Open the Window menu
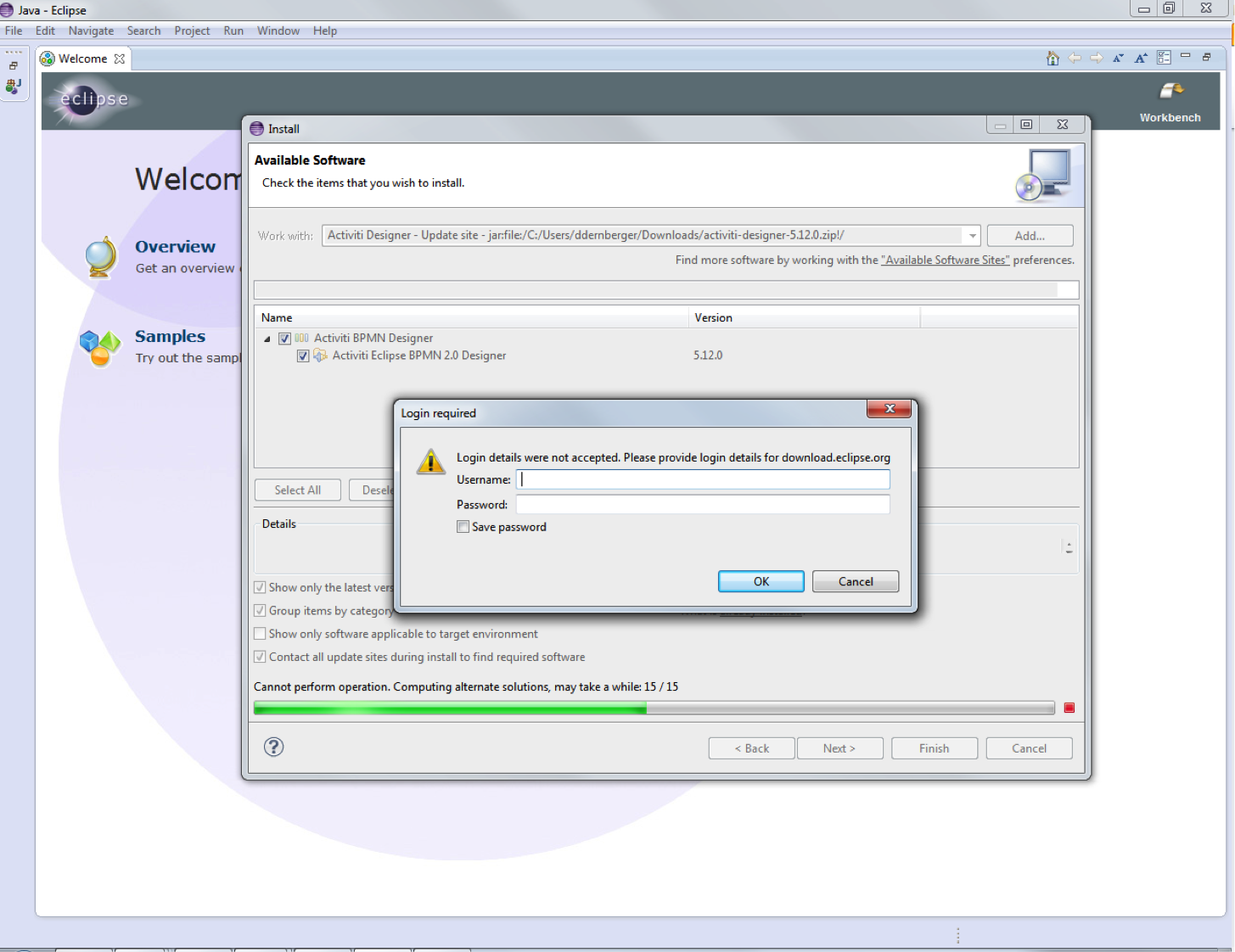The image size is (1235, 952). (278, 31)
